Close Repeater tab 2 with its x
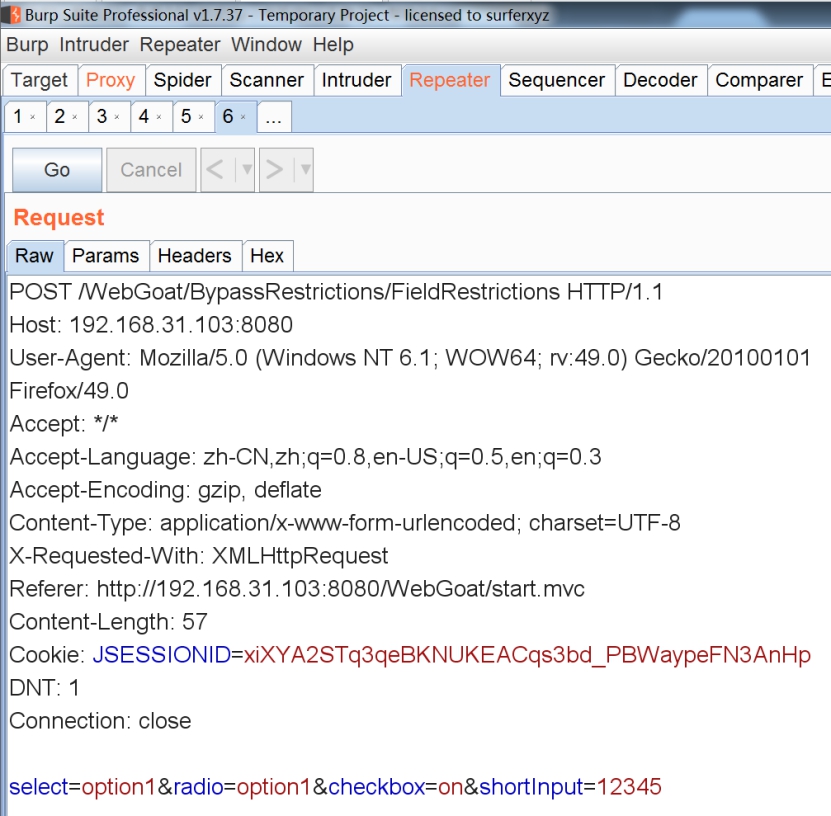 [75, 117]
